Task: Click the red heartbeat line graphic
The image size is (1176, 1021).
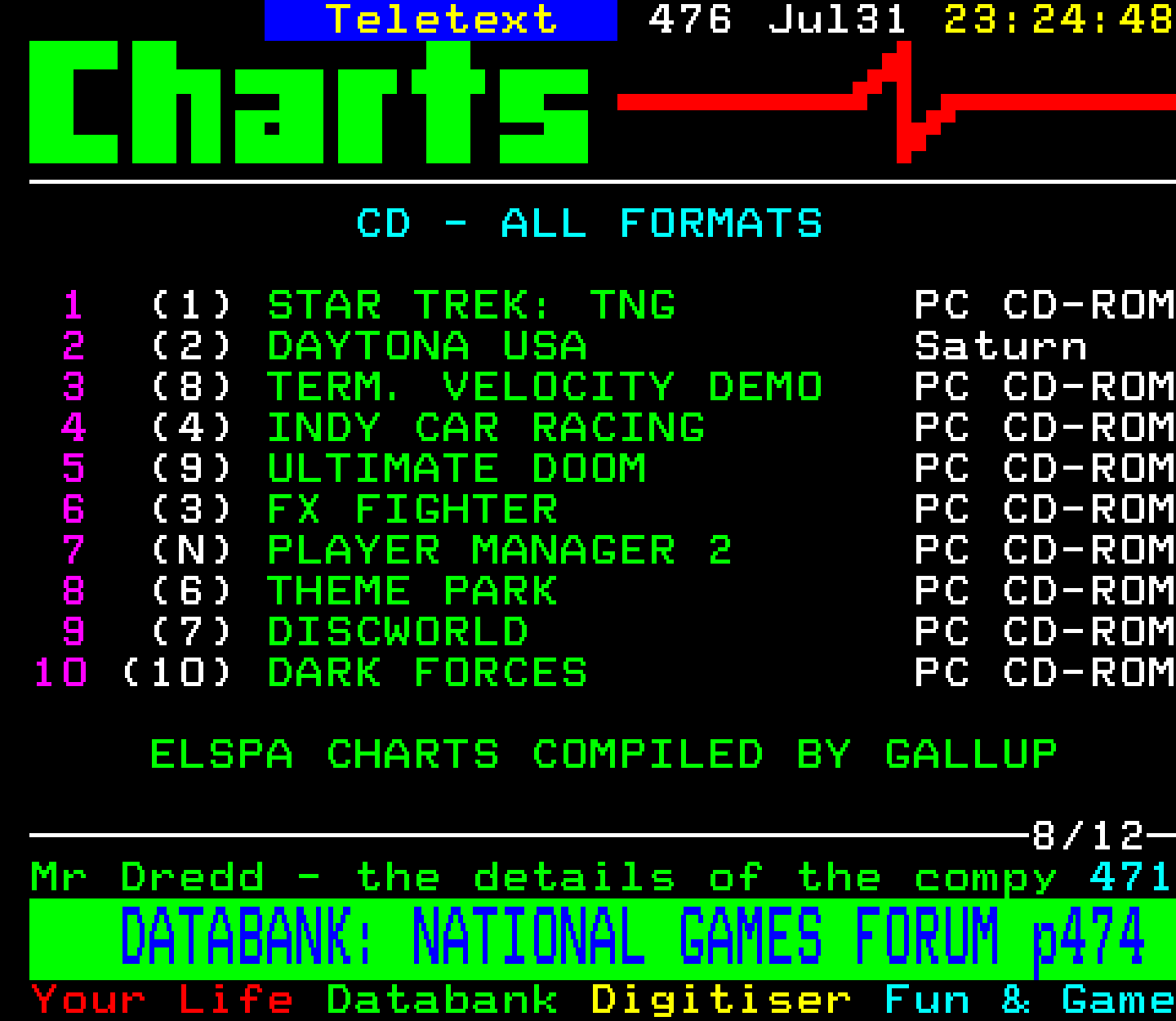Action: pos(897,102)
